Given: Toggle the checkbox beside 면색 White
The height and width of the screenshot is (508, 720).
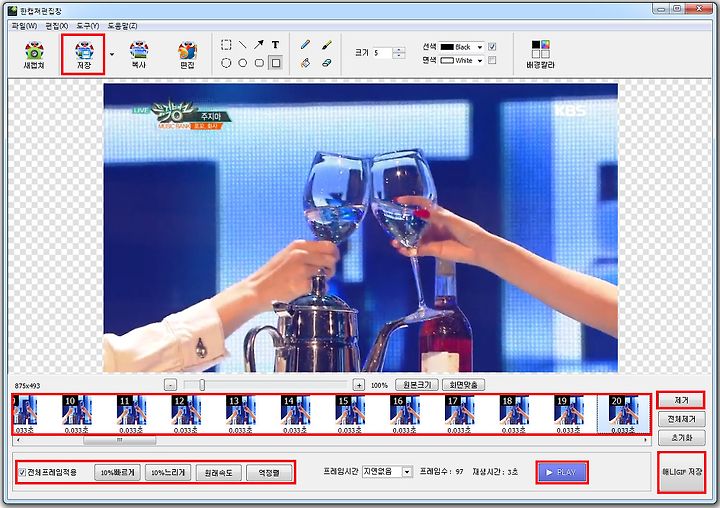Looking at the screenshot, I should [x=492, y=60].
